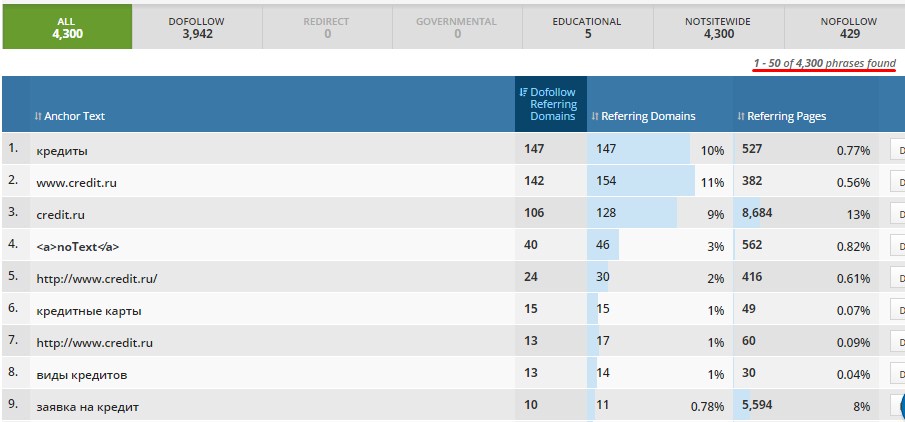Sort by the Referring Domains column icon
905x422 pixels.
click(x=595, y=117)
